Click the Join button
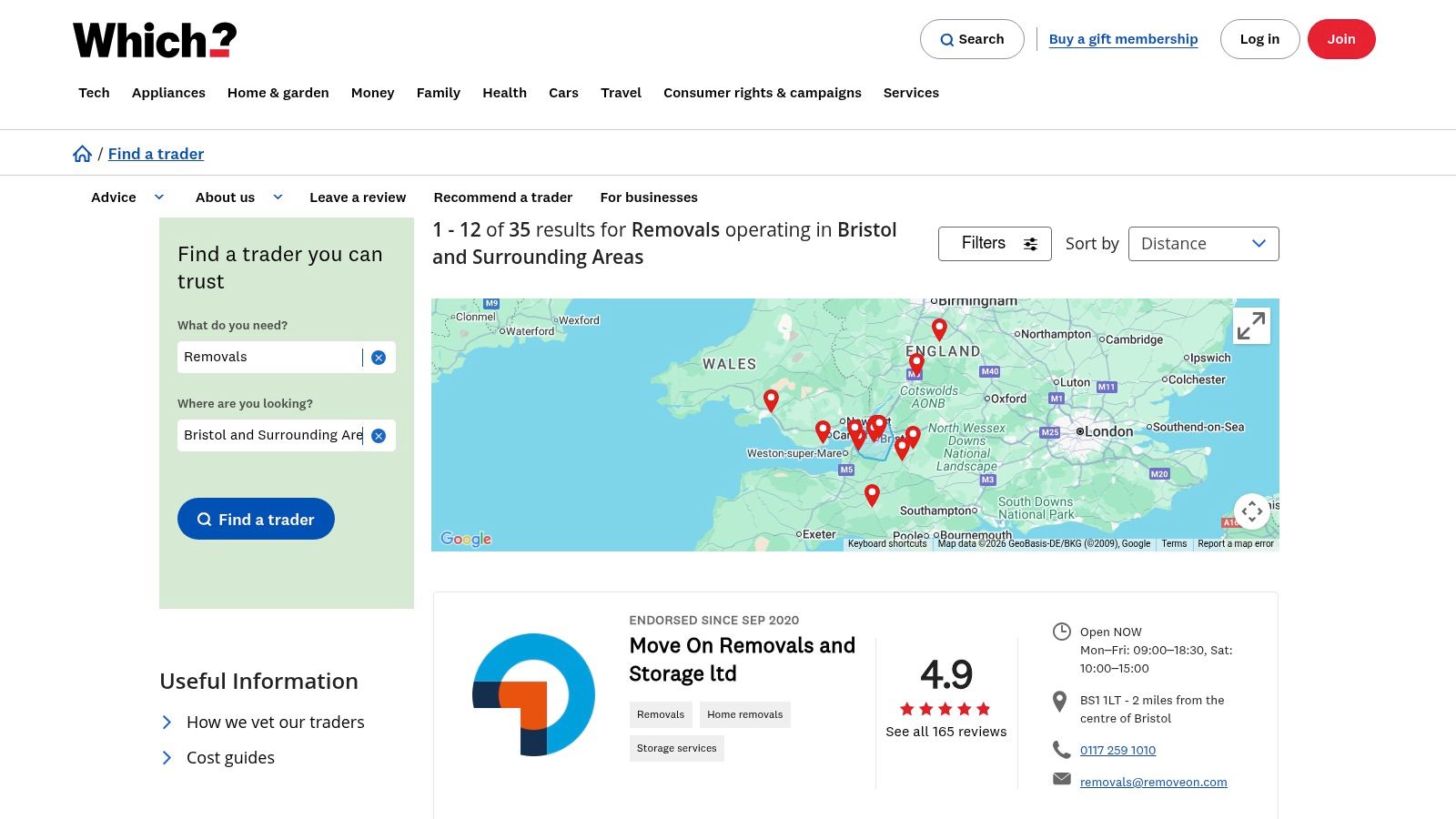1456x819 pixels. click(1341, 39)
